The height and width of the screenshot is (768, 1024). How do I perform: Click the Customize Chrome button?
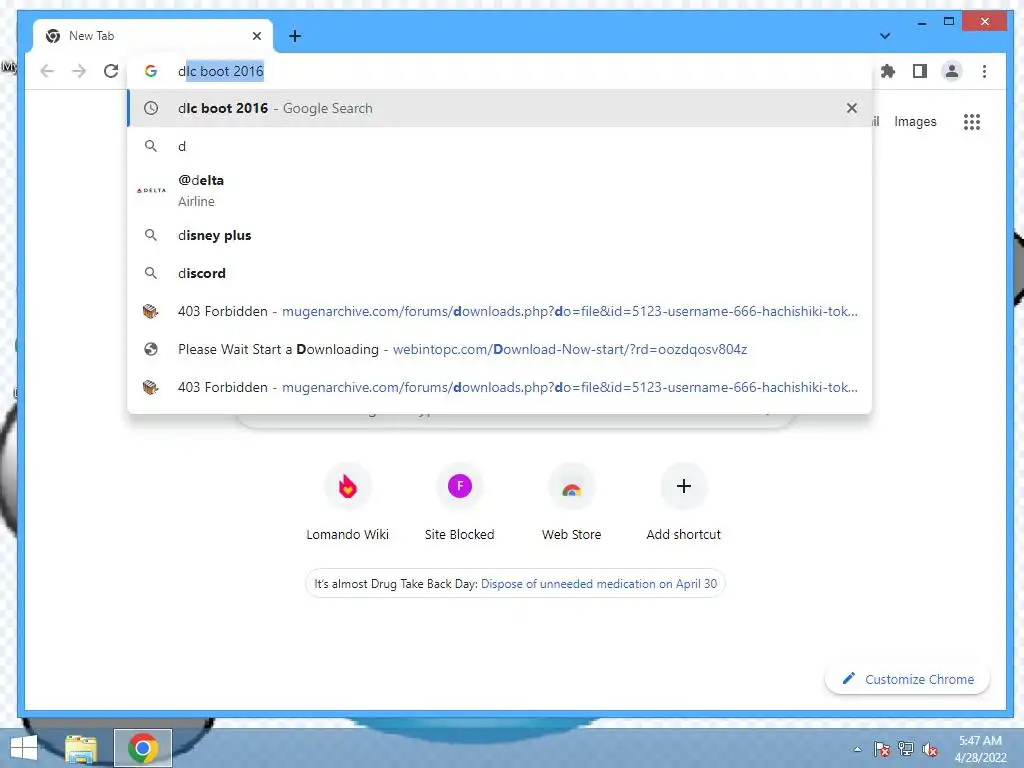point(908,679)
